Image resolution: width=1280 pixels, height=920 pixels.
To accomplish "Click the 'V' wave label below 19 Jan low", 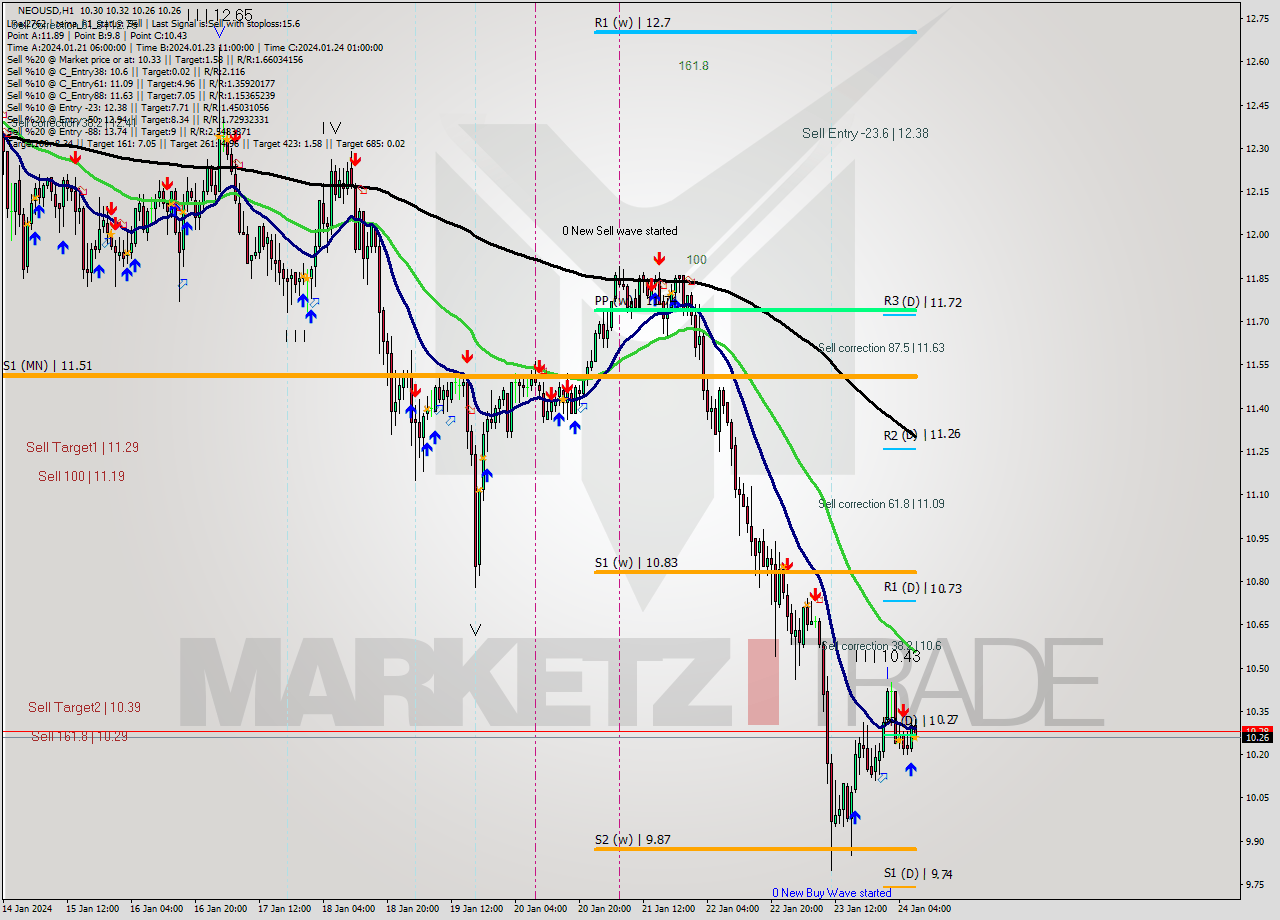I will click(x=476, y=630).
